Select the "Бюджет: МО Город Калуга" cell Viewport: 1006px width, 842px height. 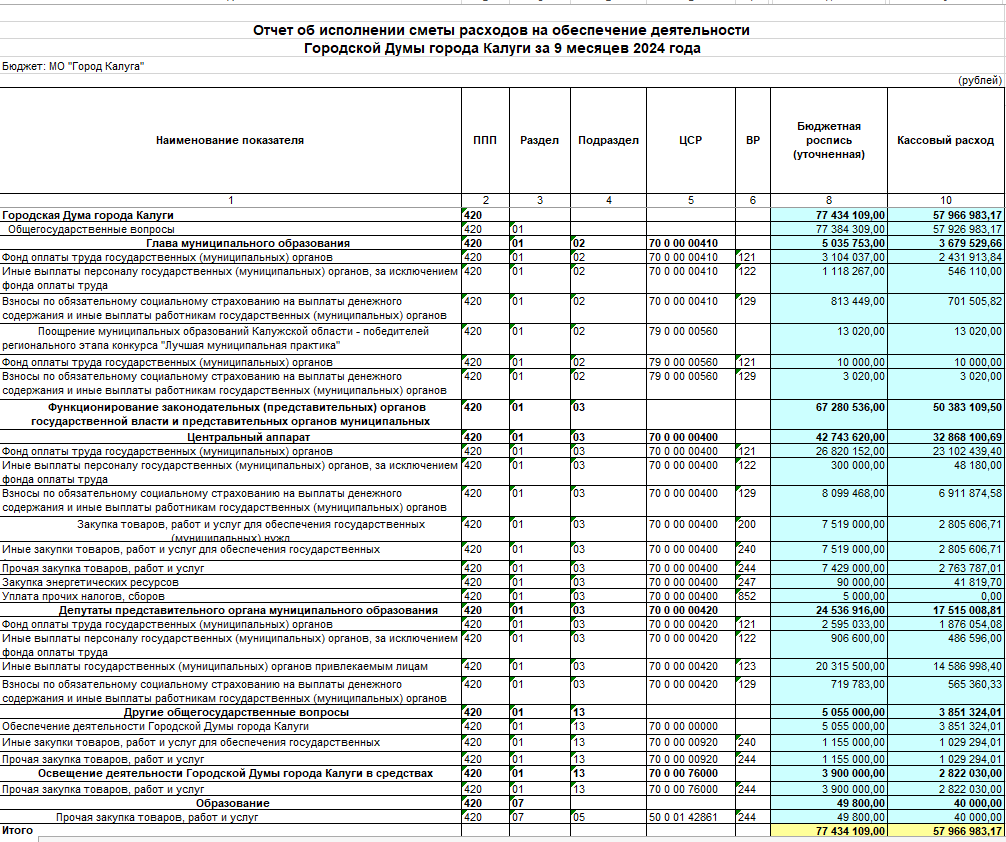pyautogui.click(x=73, y=66)
